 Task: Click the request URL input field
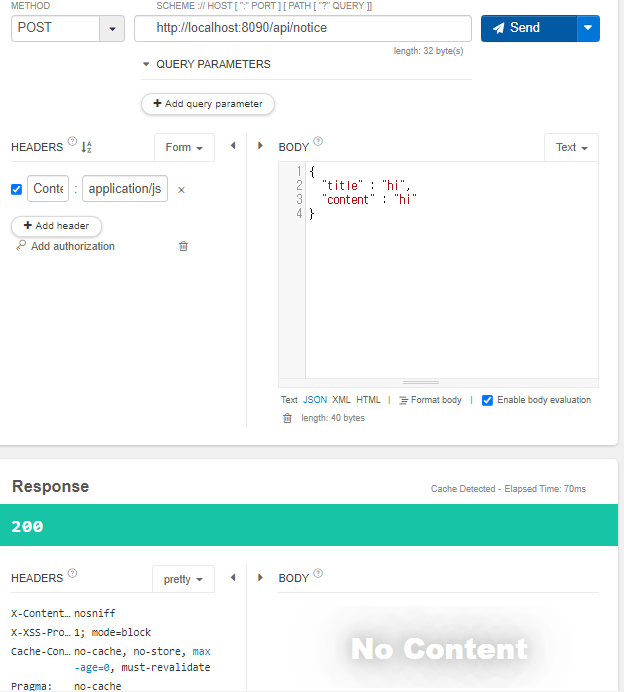(x=303, y=29)
